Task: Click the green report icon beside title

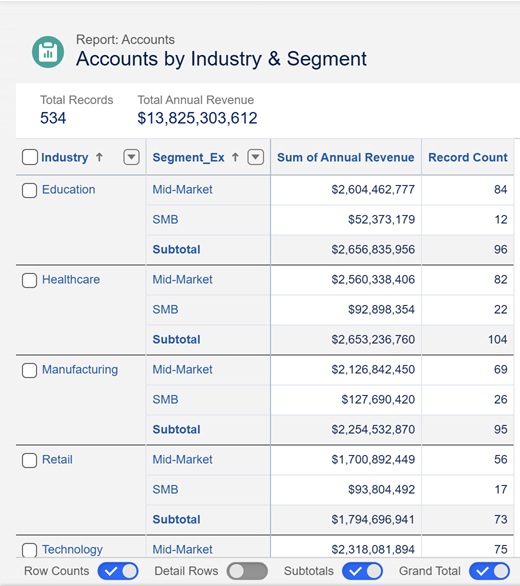Action: click(48, 52)
